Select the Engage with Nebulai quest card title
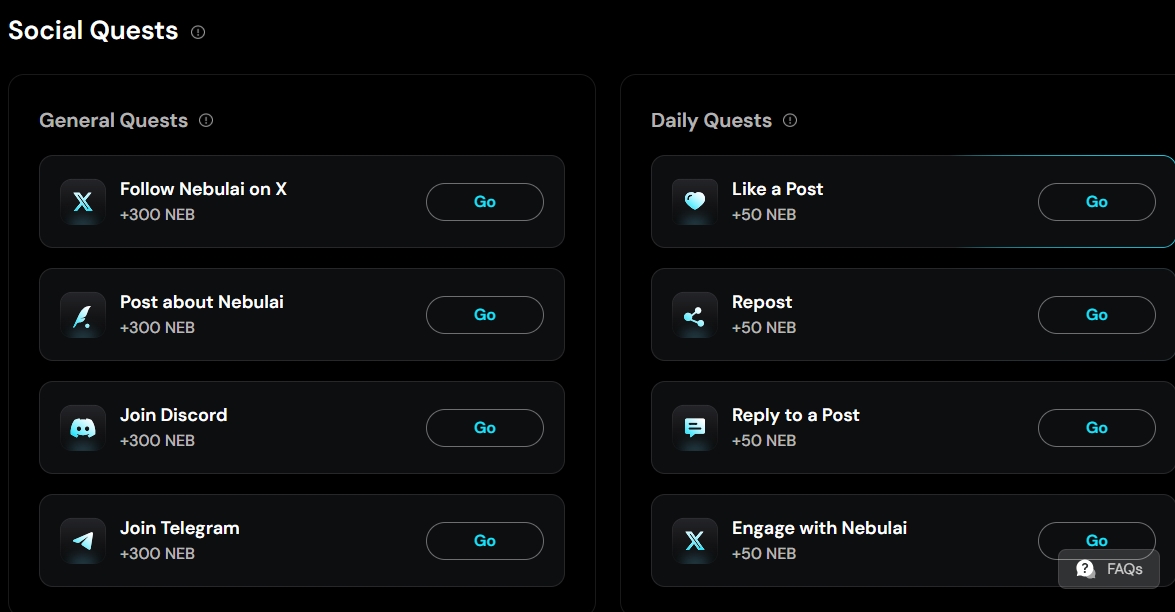 pyautogui.click(x=819, y=528)
